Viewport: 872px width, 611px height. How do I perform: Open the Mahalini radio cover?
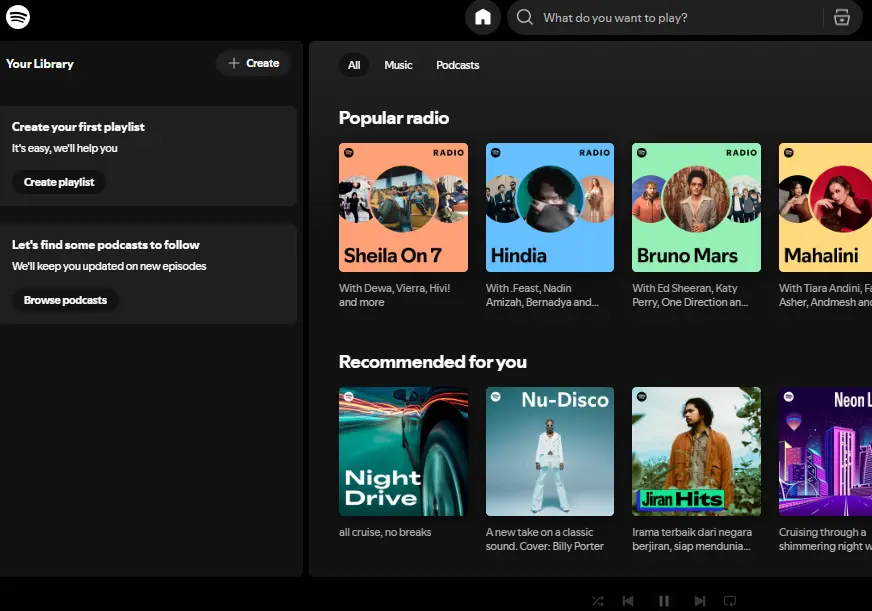pyautogui.click(x=825, y=207)
